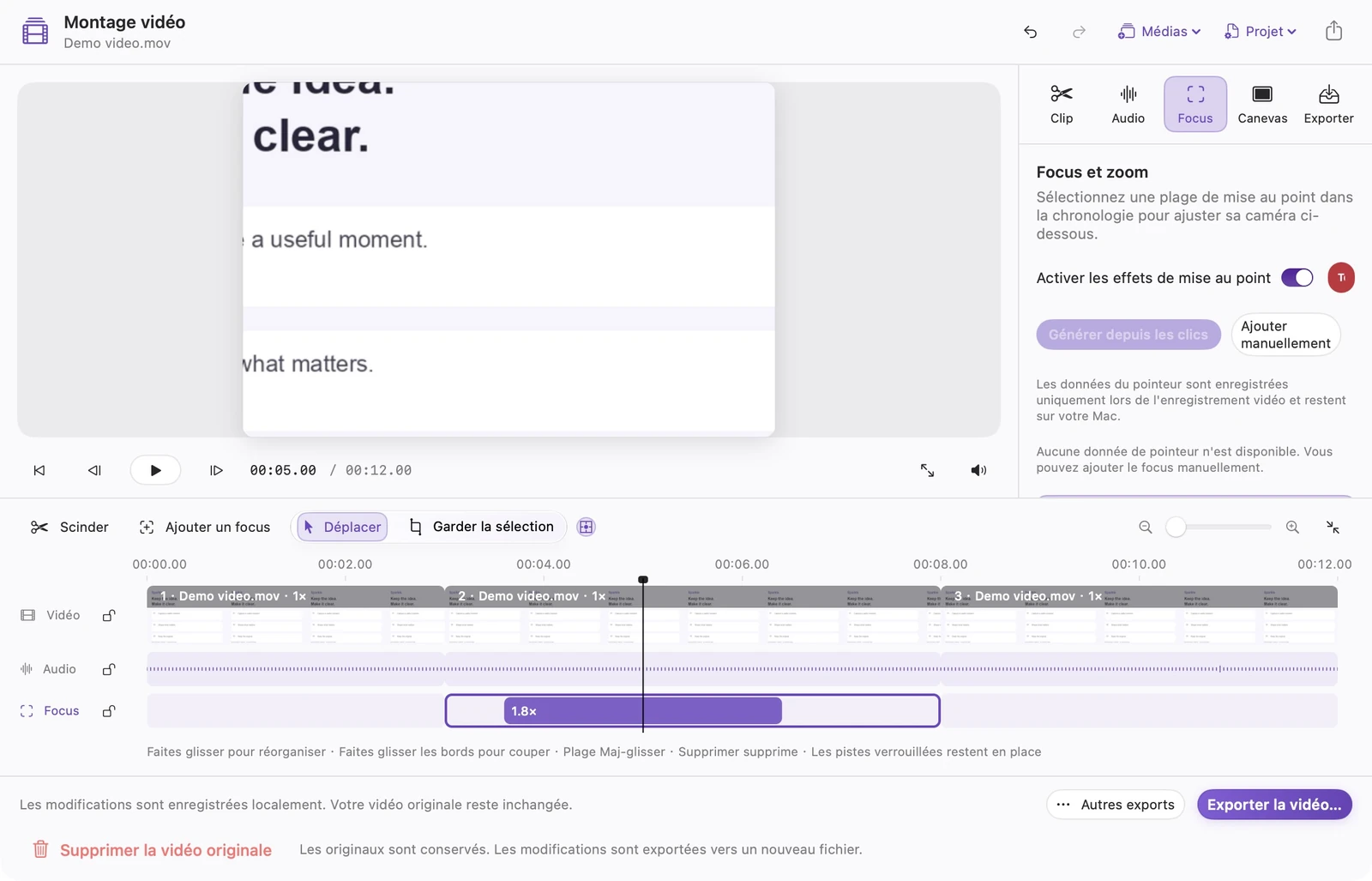
Task: Open Autres exports options
Action: point(1116,805)
